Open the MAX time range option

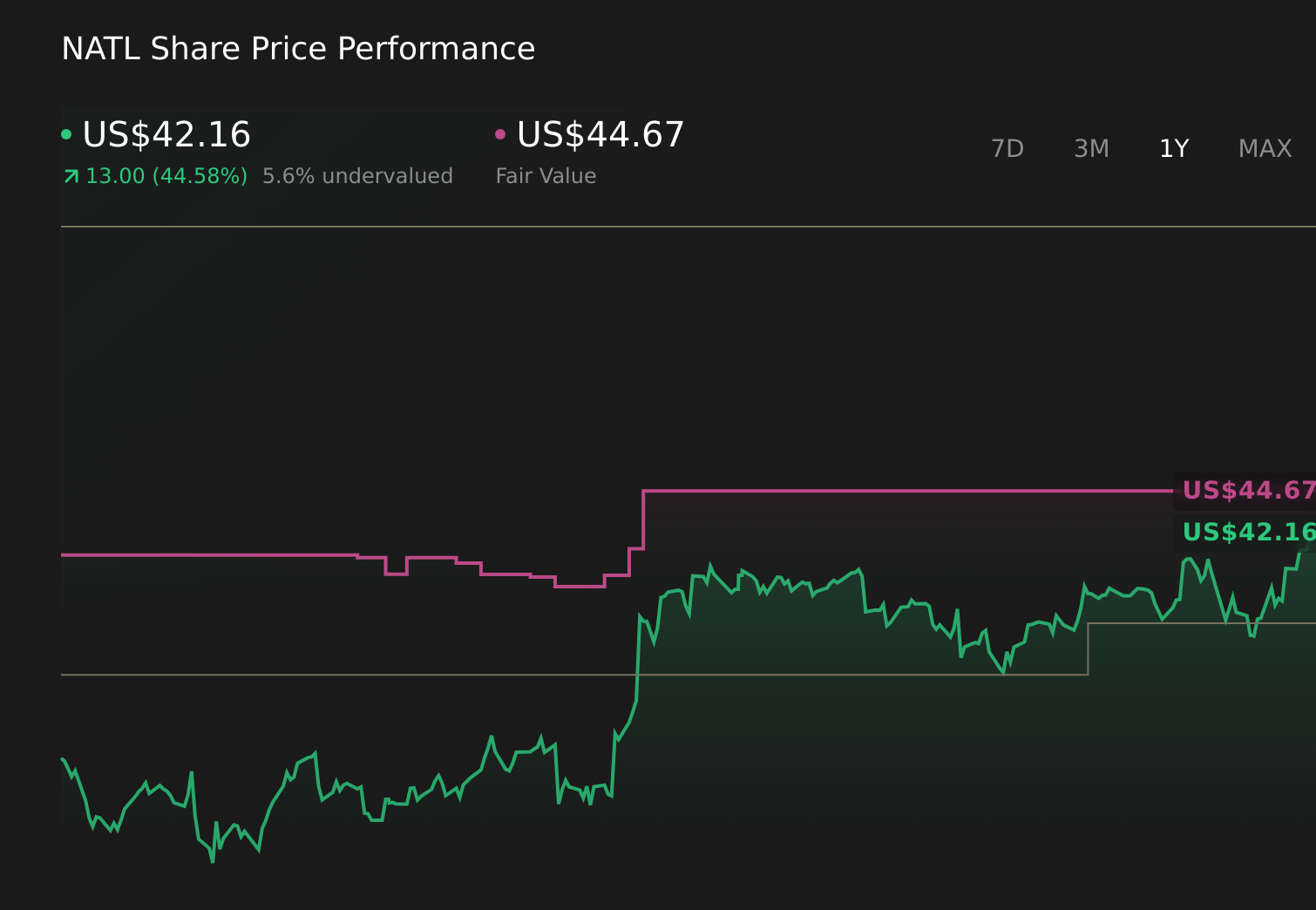coord(1264,148)
